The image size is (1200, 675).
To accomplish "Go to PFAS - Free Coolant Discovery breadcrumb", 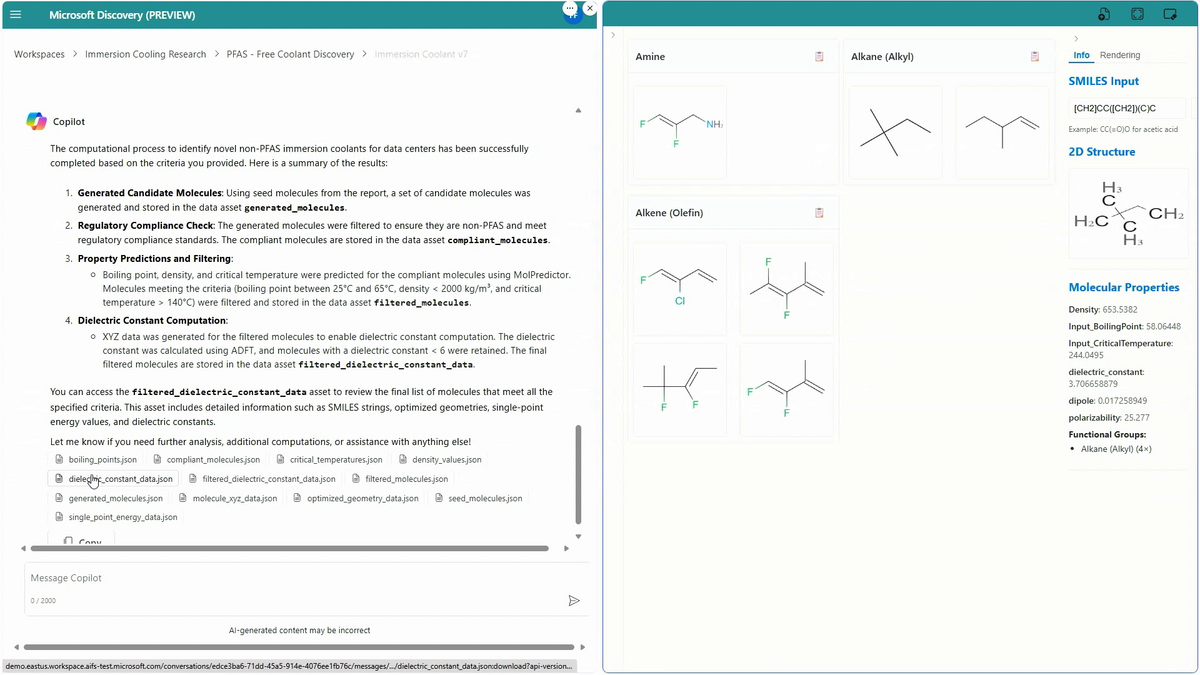I will pyautogui.click(x=290, y=54).
